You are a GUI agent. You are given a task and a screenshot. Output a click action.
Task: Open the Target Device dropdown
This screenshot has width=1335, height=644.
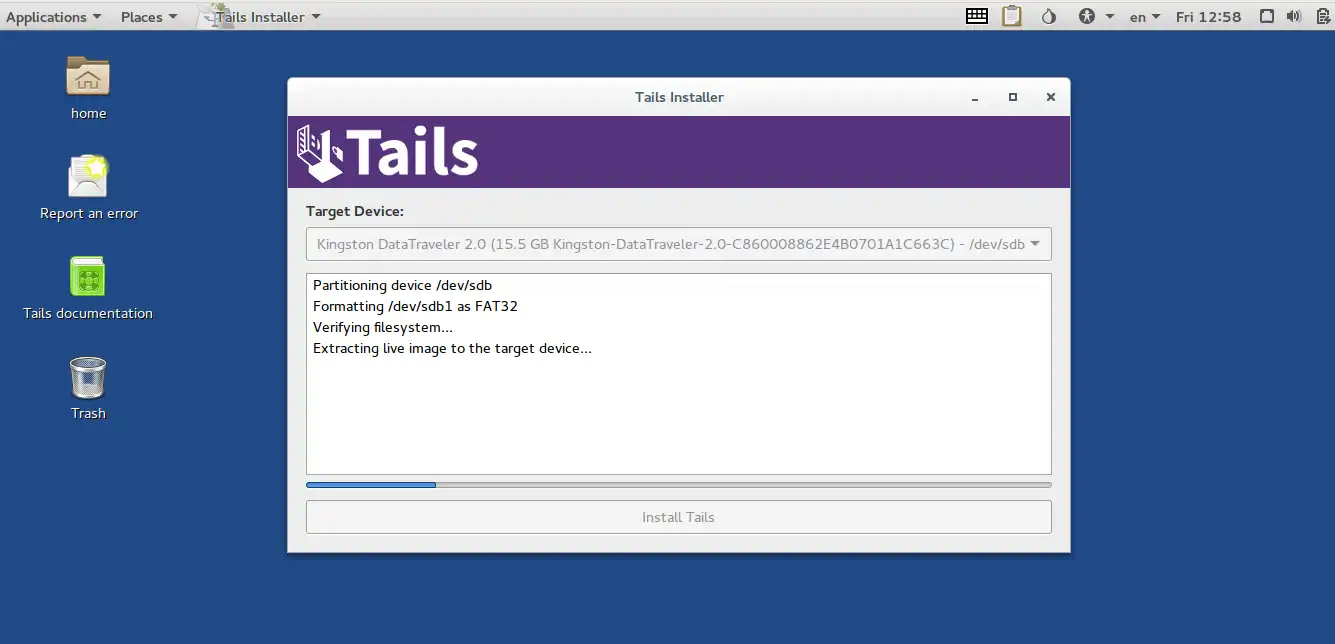678,243
